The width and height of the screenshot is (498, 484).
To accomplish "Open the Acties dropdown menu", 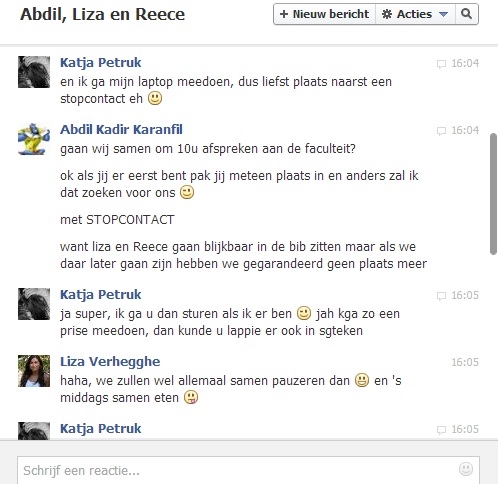I will click(x=415, y=14).
